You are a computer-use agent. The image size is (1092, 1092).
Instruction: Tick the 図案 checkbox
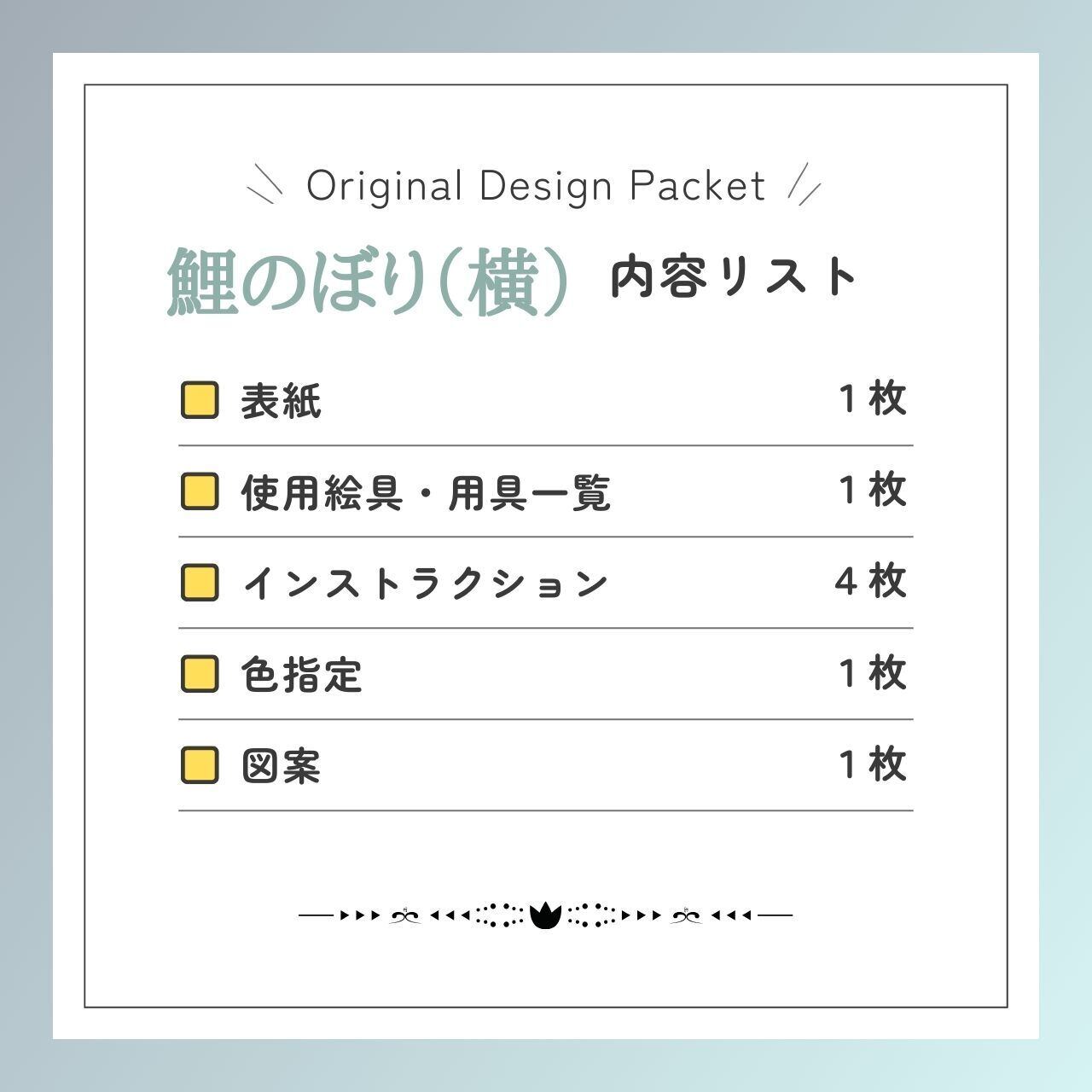point(200,765)
